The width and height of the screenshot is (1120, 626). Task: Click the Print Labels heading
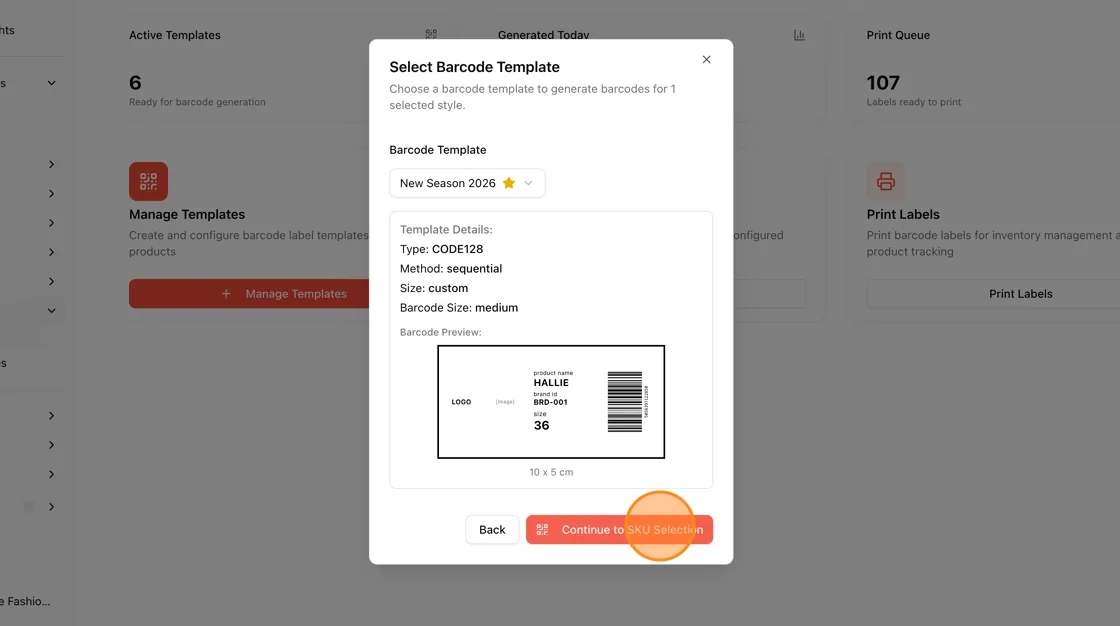point(903,214)
